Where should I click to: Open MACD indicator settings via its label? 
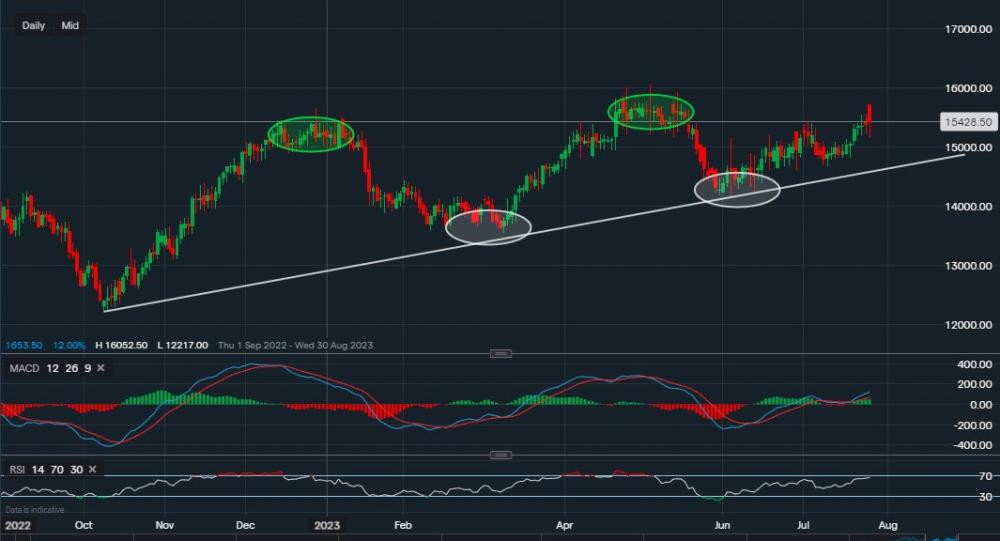coord(25,369)
